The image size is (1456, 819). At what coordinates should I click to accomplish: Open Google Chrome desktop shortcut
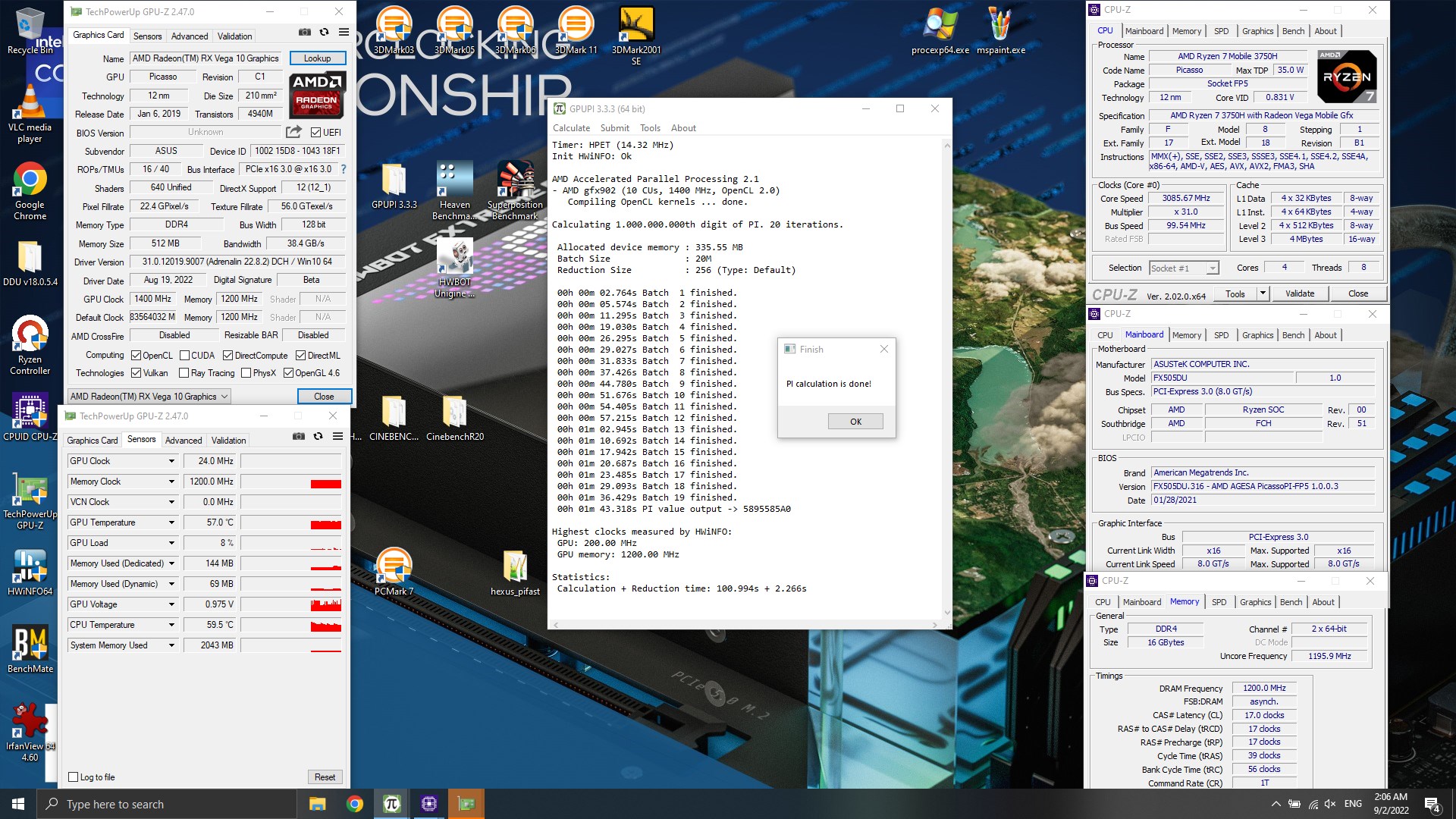point(30,191)
